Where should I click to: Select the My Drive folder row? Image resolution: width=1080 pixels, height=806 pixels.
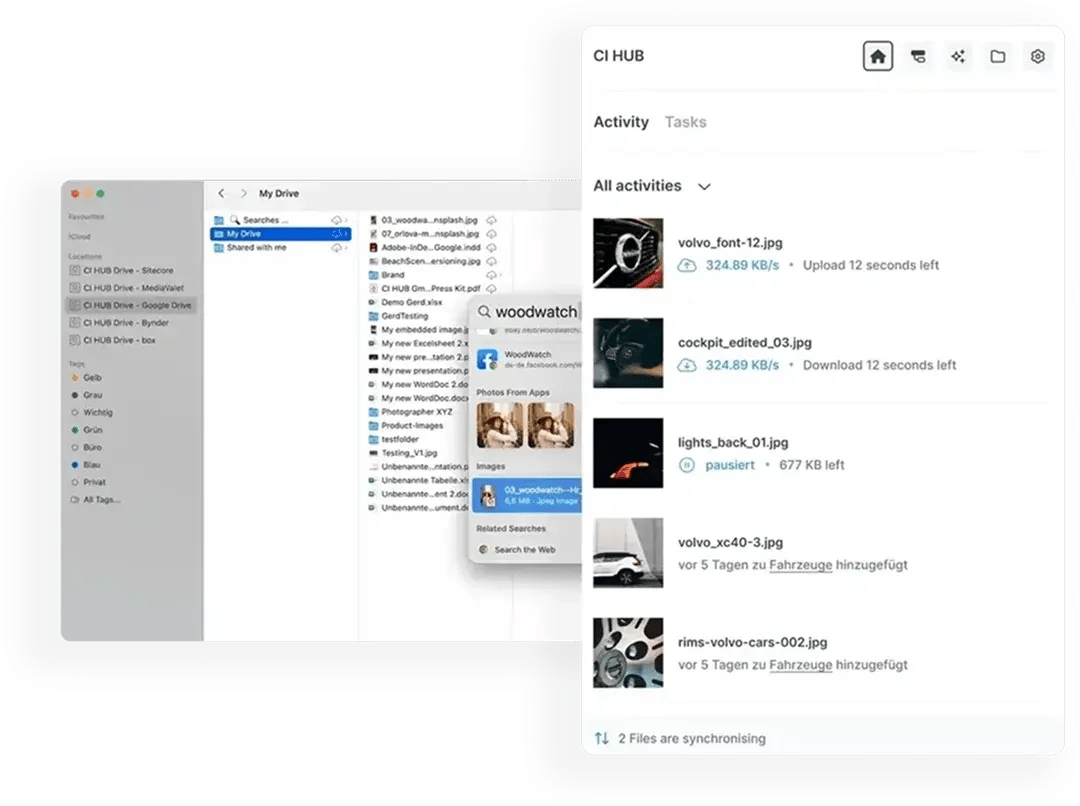[x=280, y=234]
